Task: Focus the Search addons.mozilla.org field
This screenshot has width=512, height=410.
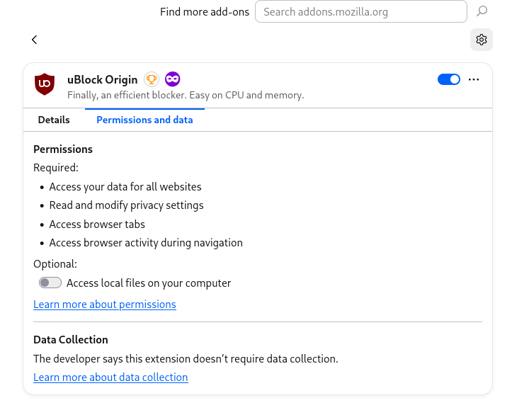Action: pyautogui.click(x=361, y=12)
